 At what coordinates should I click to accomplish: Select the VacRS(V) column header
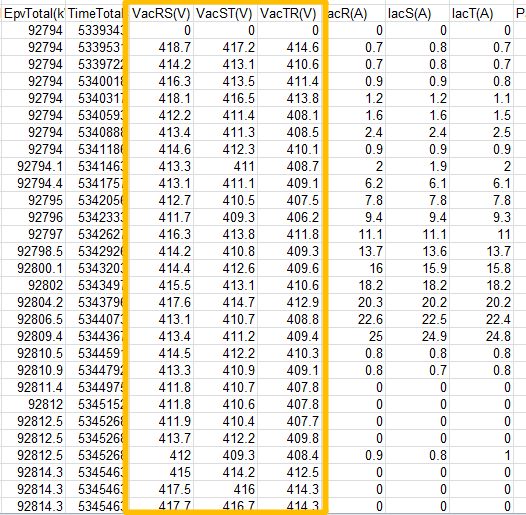161,13
